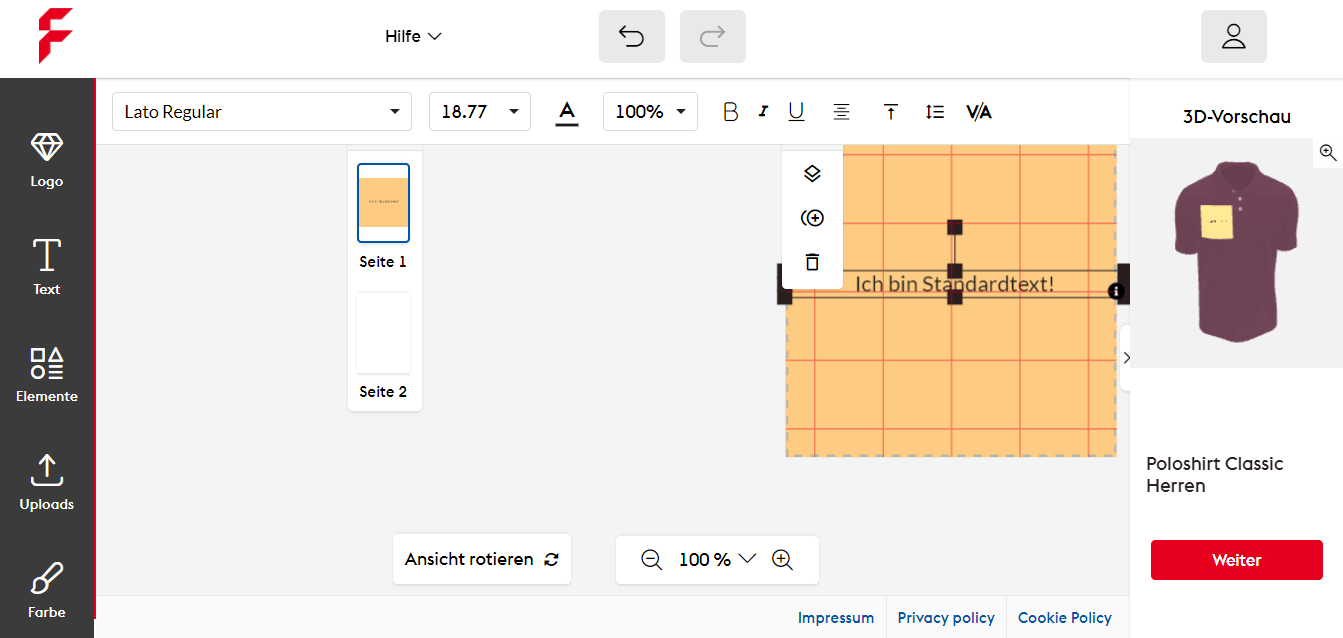The image size is (1343, 638).
Task: Open the user account icon
Action: click(x=1233, y=37)
